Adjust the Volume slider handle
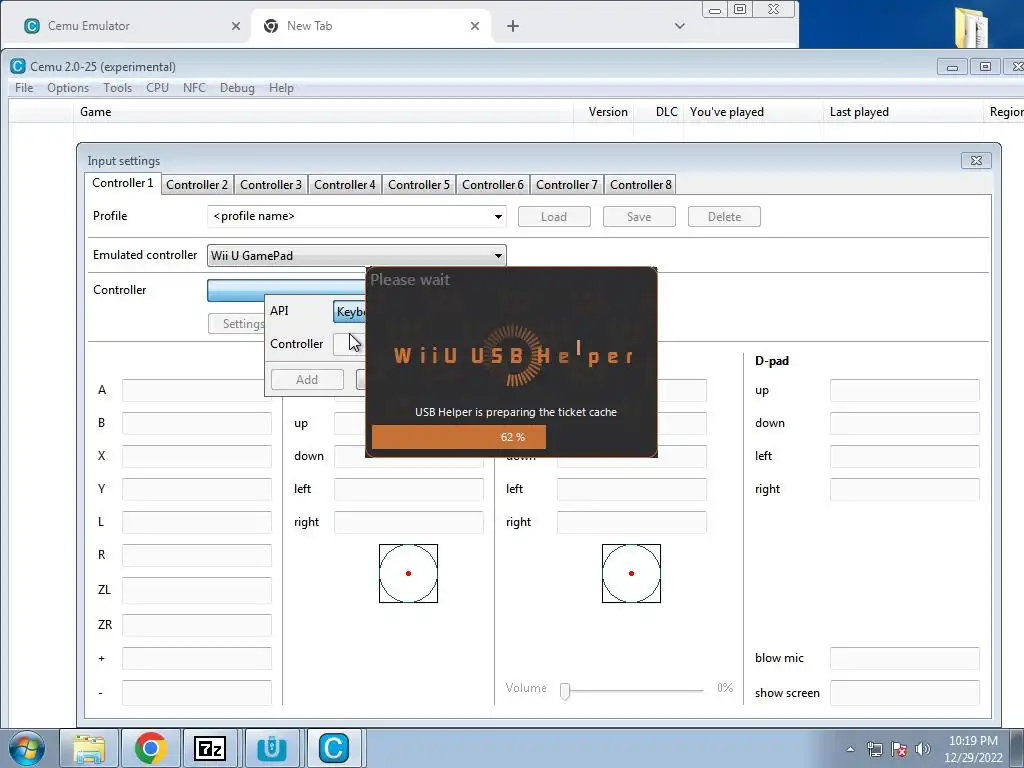Image resolution: width=1024 pixels, height=768 pixels. (565, 691)
